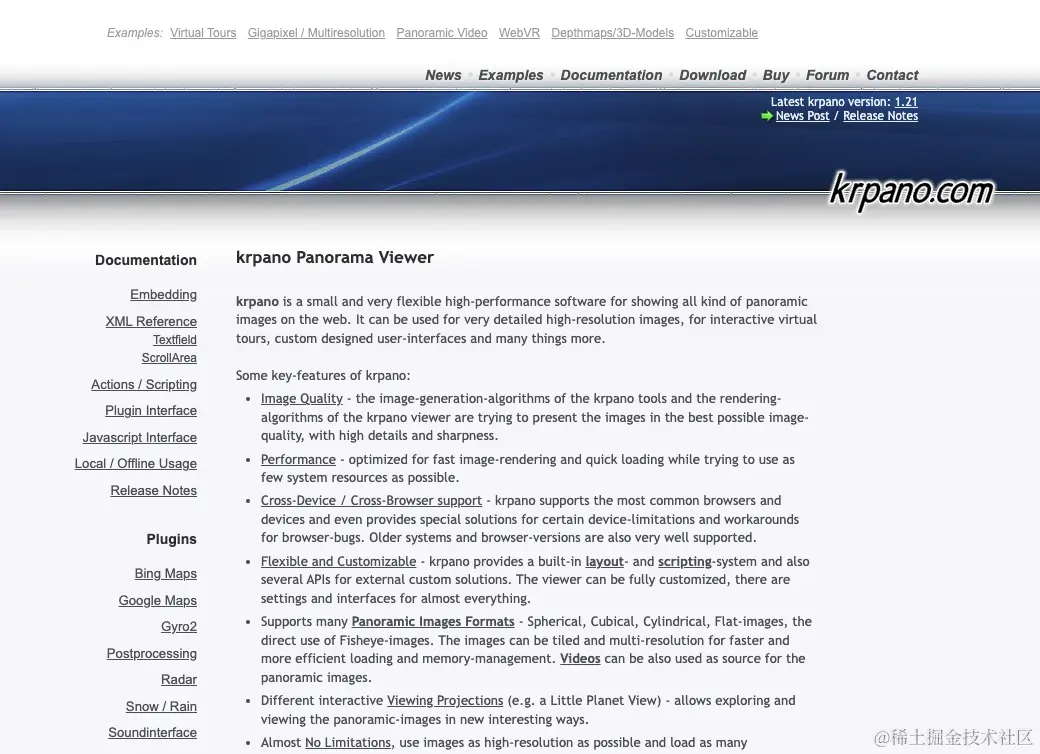This screenshot has width=1040, height=754.
Task: Open the Customizable example link
Action: tap(722, 33)
